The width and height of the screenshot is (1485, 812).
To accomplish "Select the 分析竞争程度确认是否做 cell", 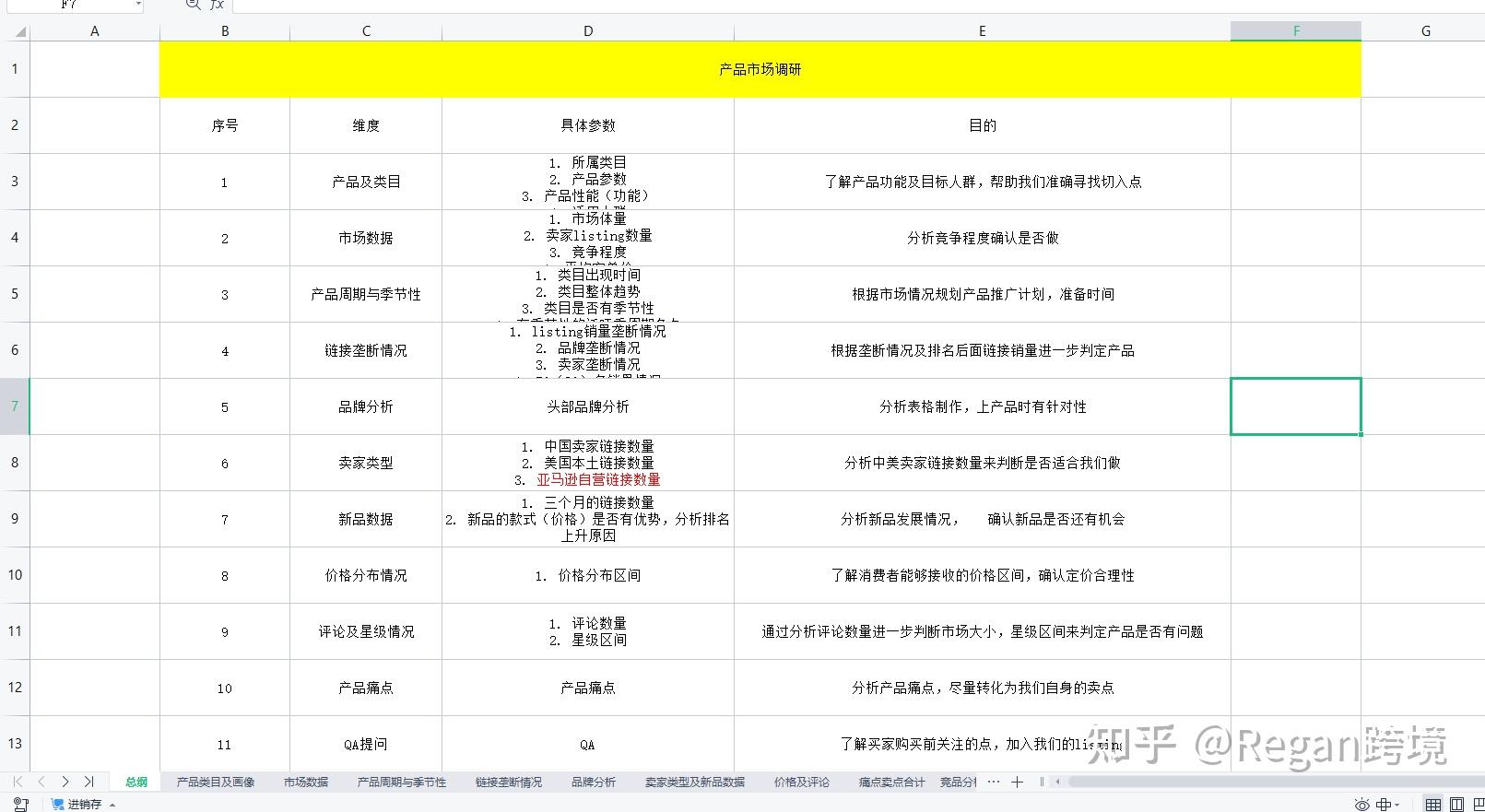I will click(x=983, y=238).
